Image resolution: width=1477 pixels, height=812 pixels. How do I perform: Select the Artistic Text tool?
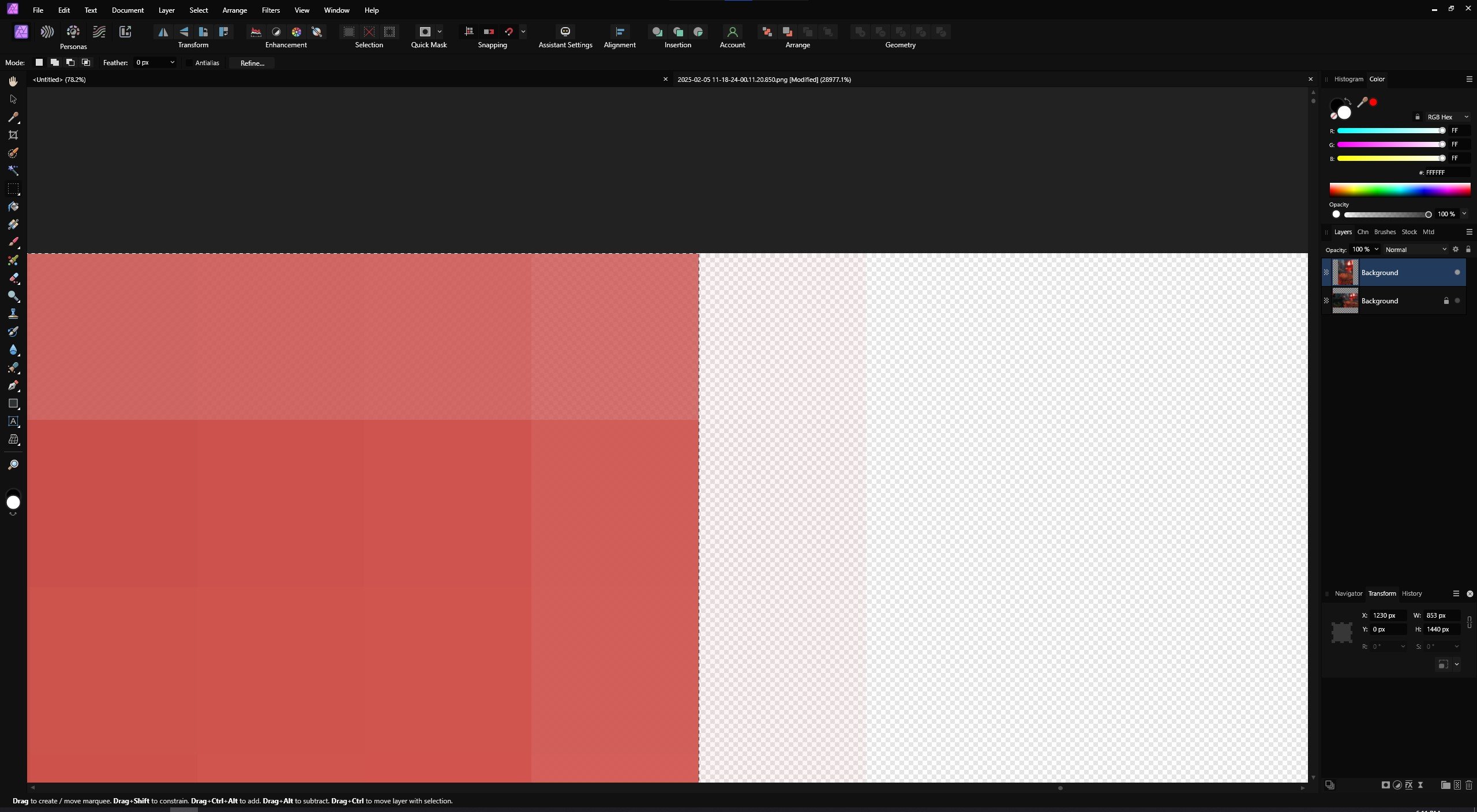13,422
